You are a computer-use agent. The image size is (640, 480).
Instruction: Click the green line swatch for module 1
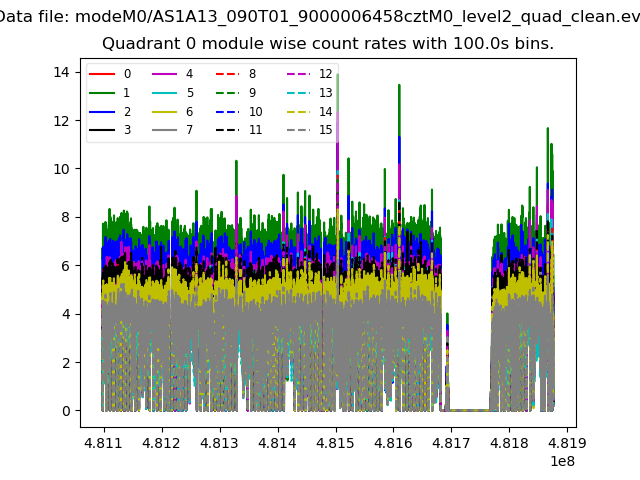102,93
